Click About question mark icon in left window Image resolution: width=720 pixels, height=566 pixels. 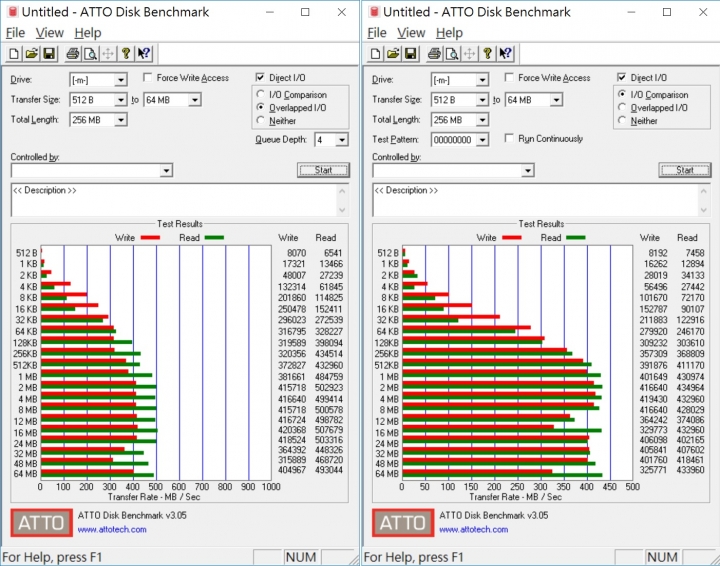(126, 54)
